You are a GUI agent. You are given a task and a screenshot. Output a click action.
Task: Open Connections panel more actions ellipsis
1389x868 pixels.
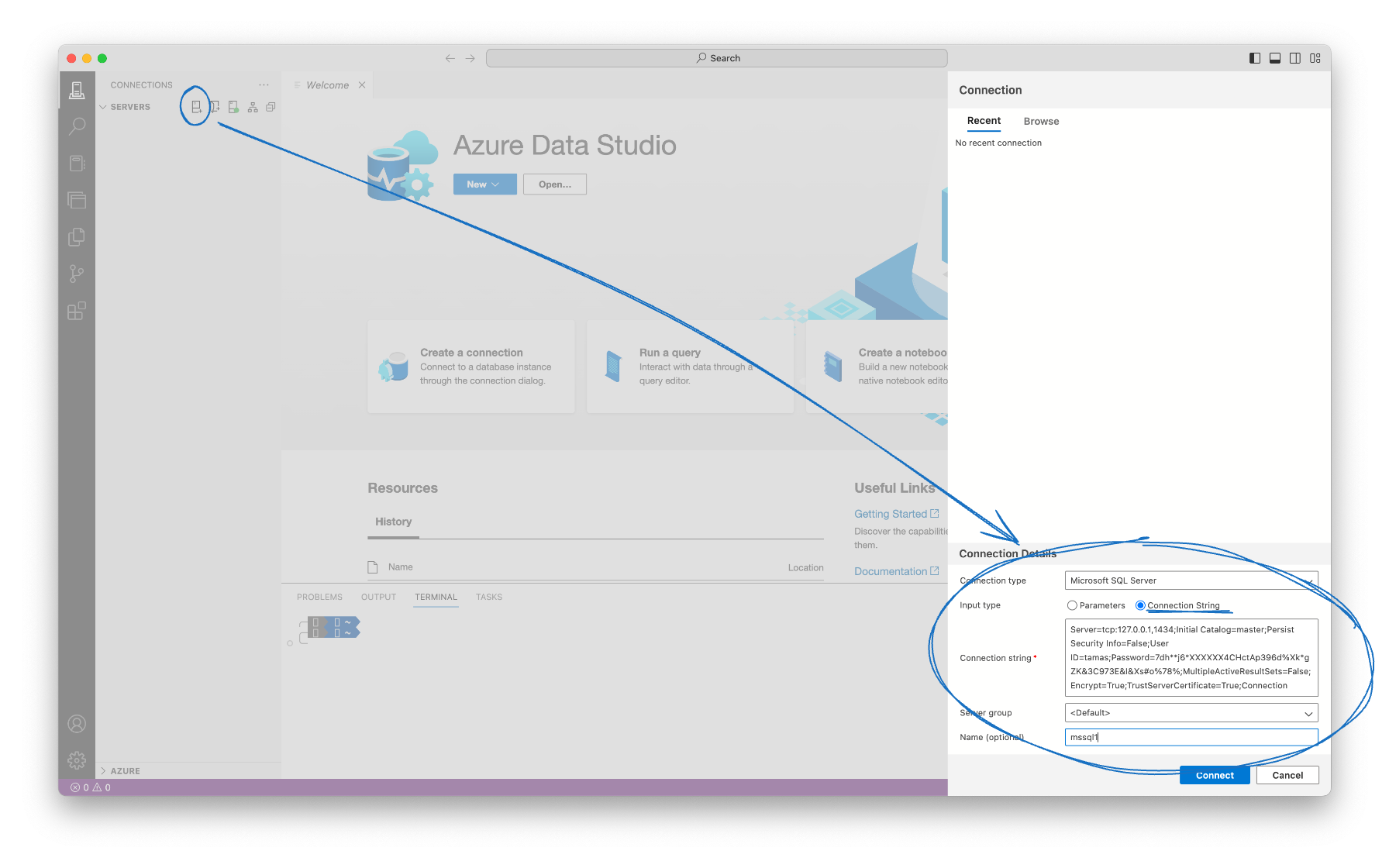click(x=264, y=85)
